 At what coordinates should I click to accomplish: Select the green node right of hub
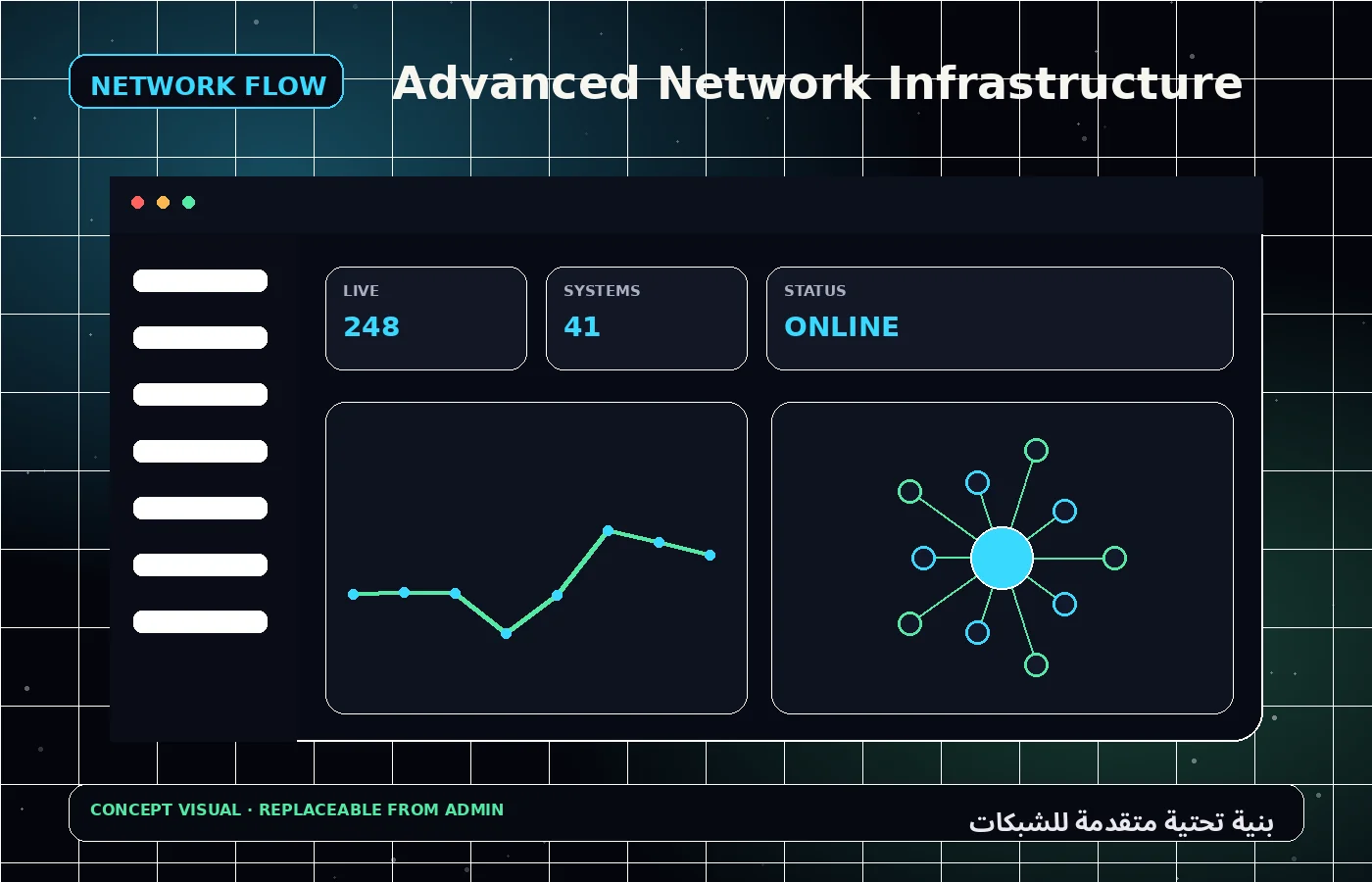1115,559
